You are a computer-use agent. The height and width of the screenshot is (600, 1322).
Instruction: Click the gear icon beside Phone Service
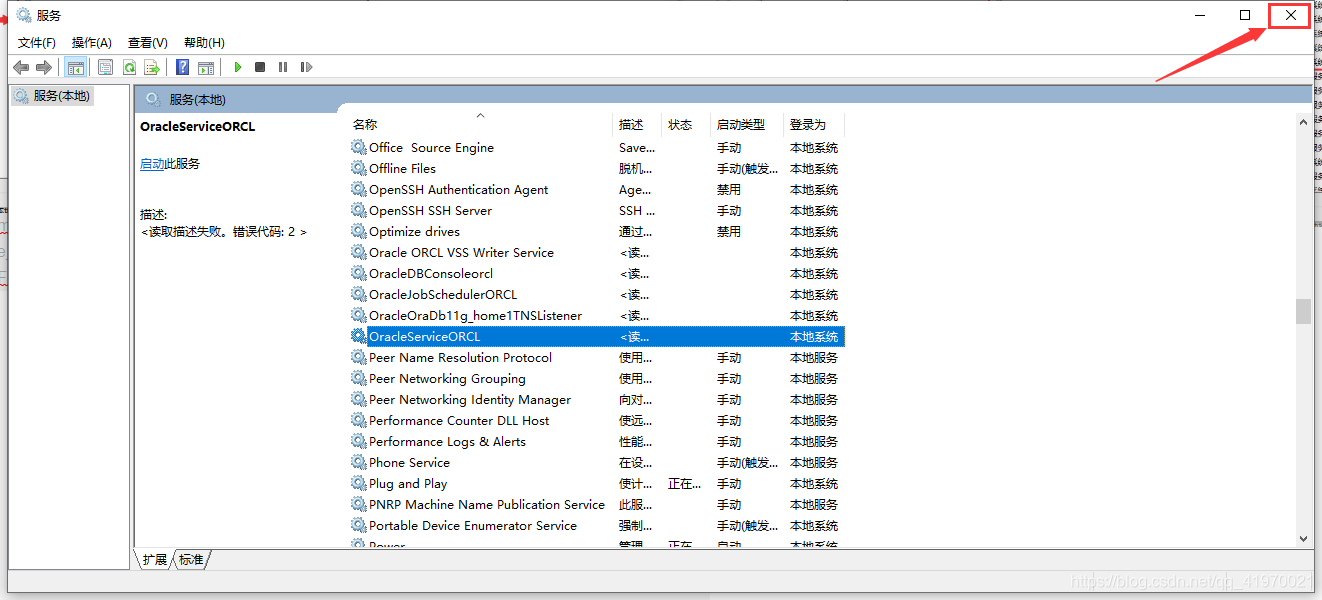pyautogui.click(x=359, y=462)
